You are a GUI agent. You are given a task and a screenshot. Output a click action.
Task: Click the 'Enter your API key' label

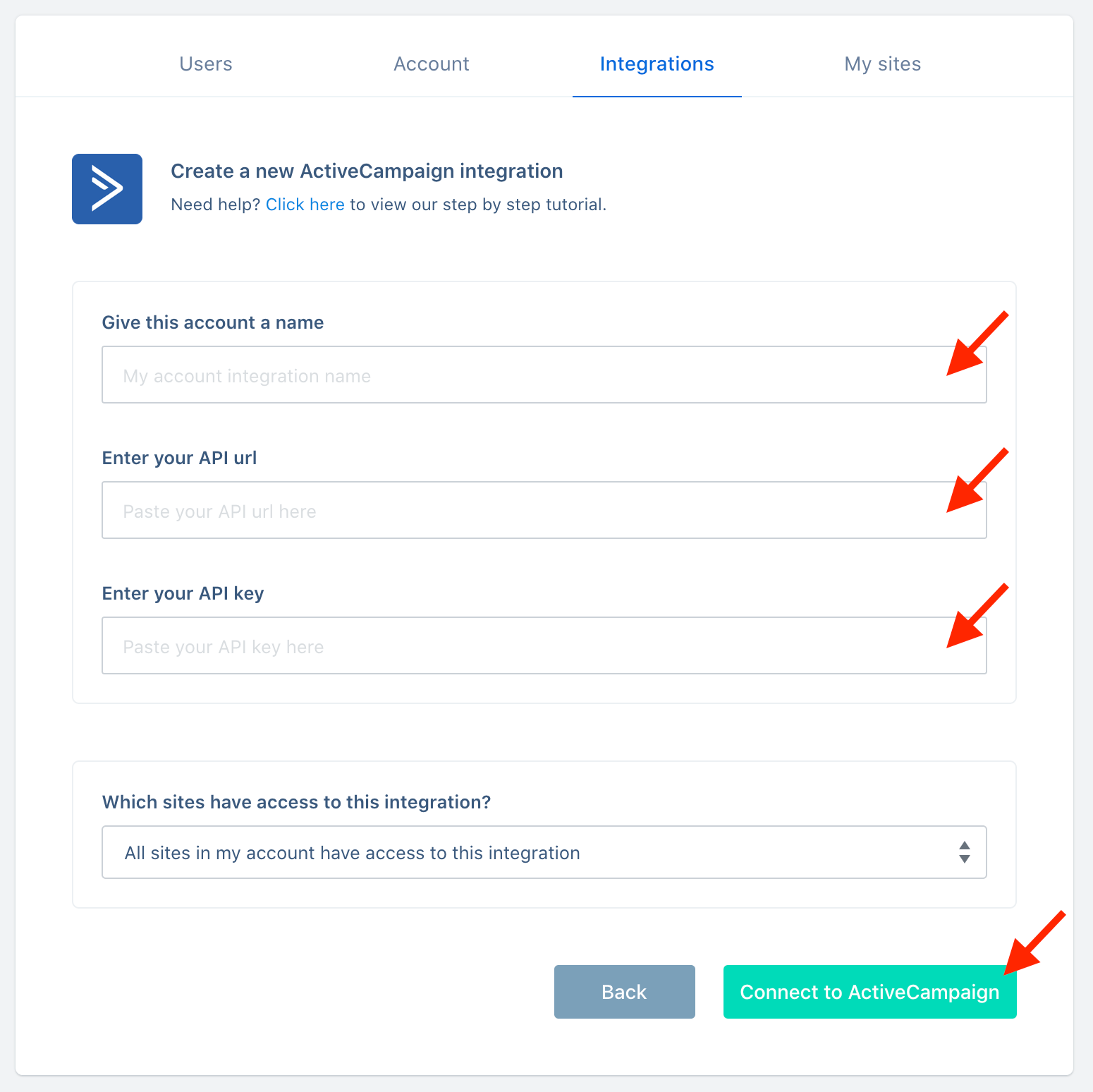[183, 593]
